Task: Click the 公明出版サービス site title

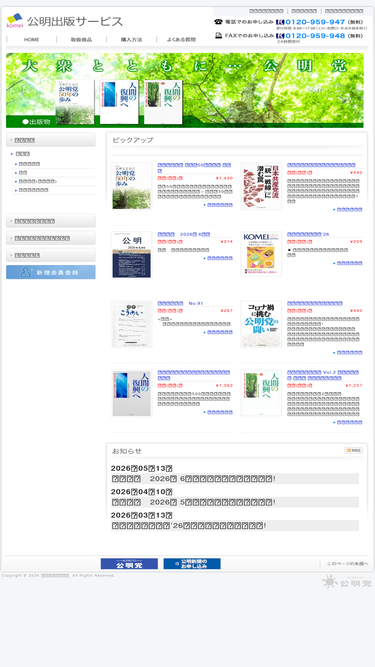Action: 75,21
